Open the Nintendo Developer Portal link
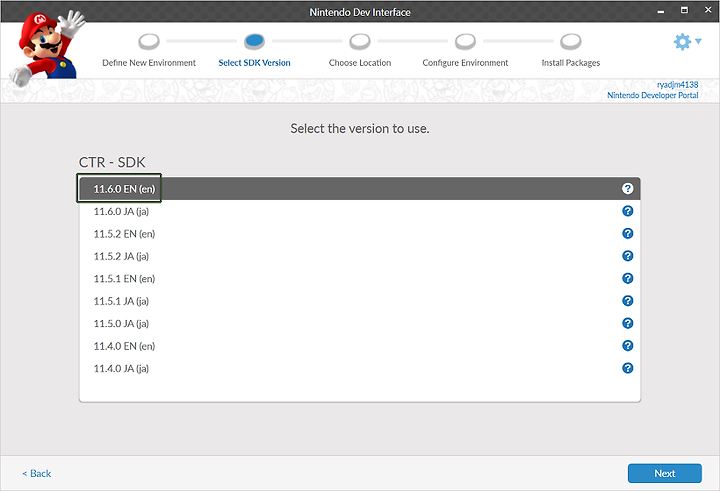This screenshot has width=720, height=491. 652,95
